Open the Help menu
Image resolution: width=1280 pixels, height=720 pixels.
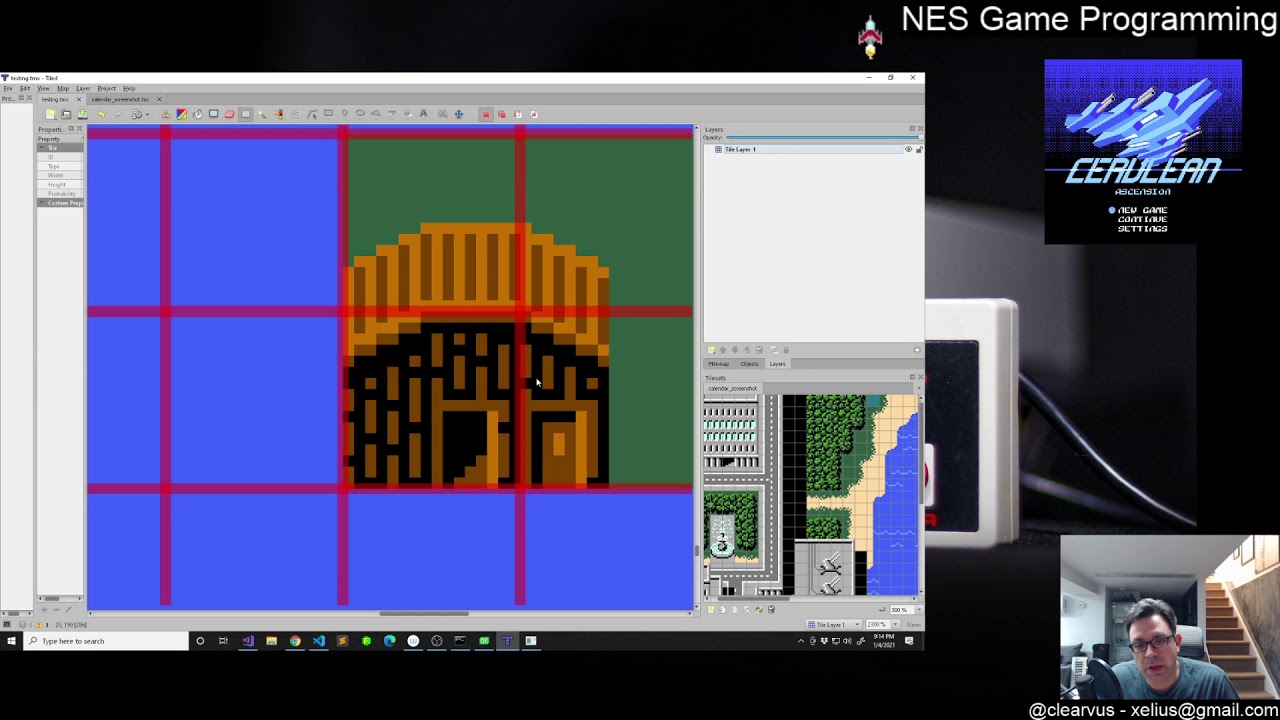tap(129, 88)
